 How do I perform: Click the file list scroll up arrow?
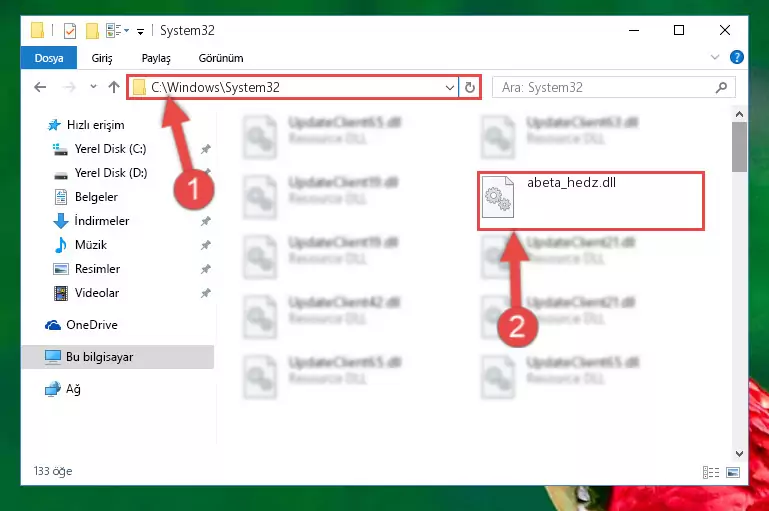(x=739, y=114)
